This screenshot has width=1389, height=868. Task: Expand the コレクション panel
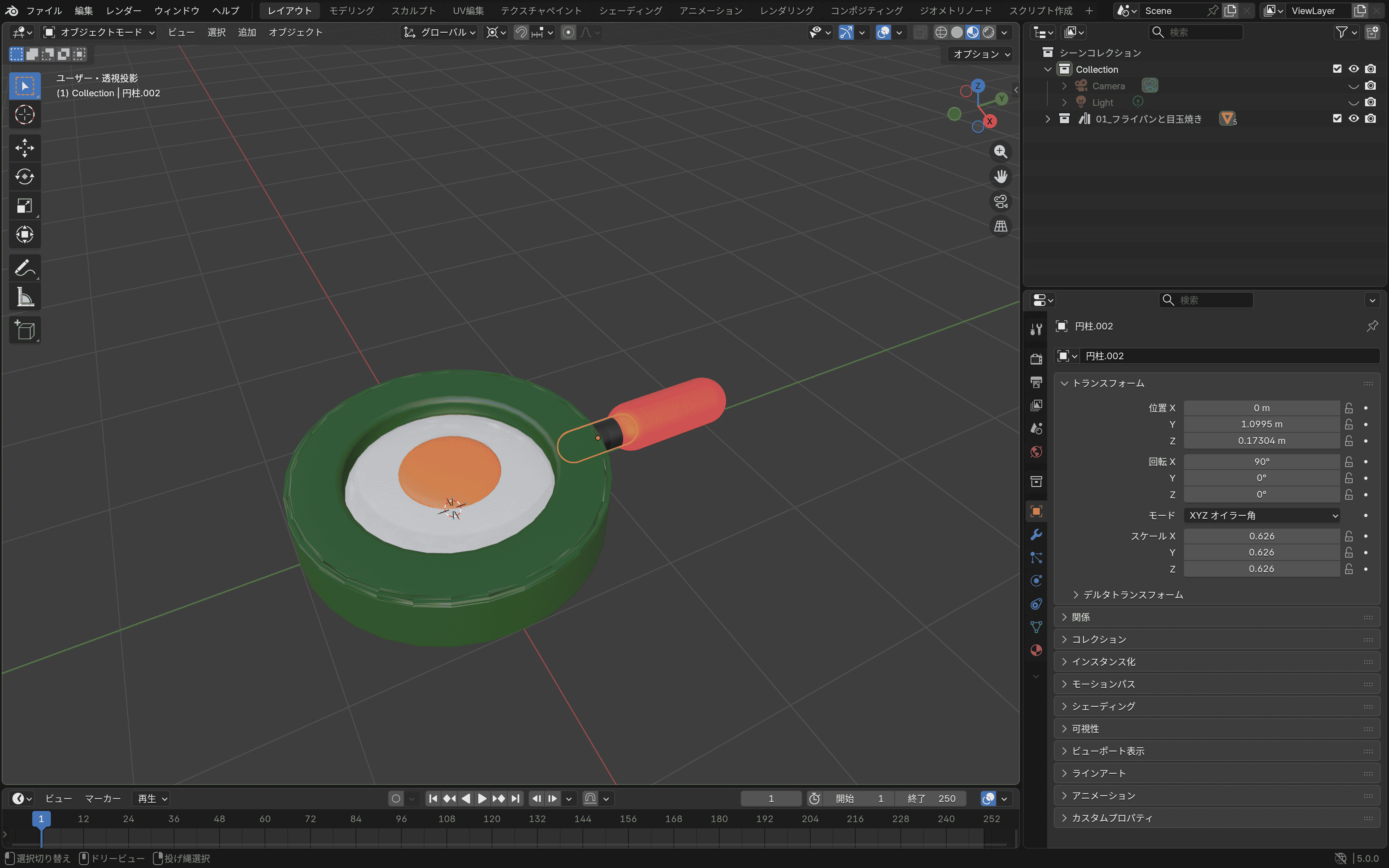(1217, 639)
